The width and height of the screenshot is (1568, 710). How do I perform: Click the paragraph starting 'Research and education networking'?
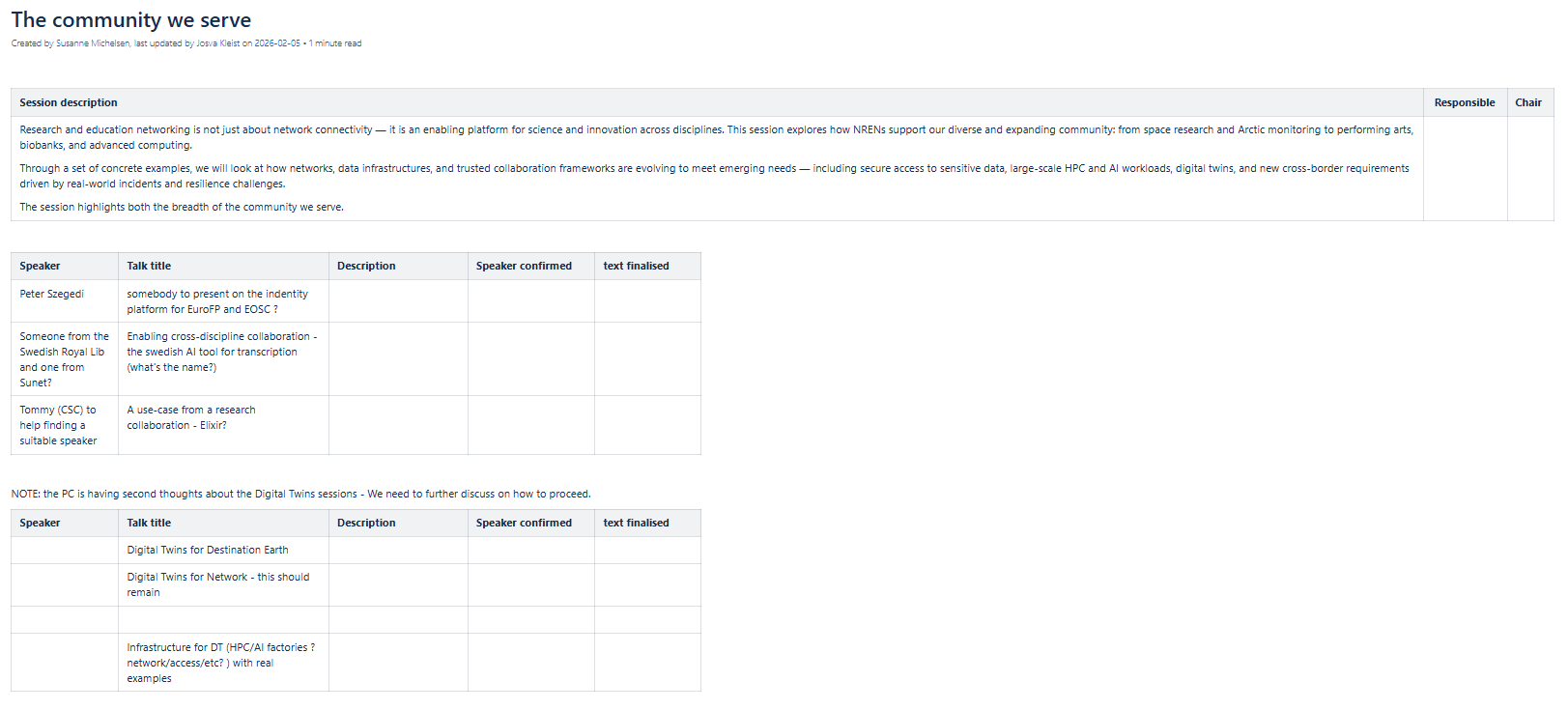click(715, 137)
